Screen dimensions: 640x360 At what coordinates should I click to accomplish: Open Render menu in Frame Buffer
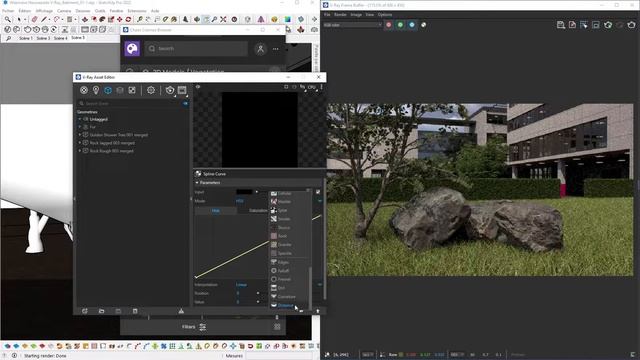coord(340,15)
